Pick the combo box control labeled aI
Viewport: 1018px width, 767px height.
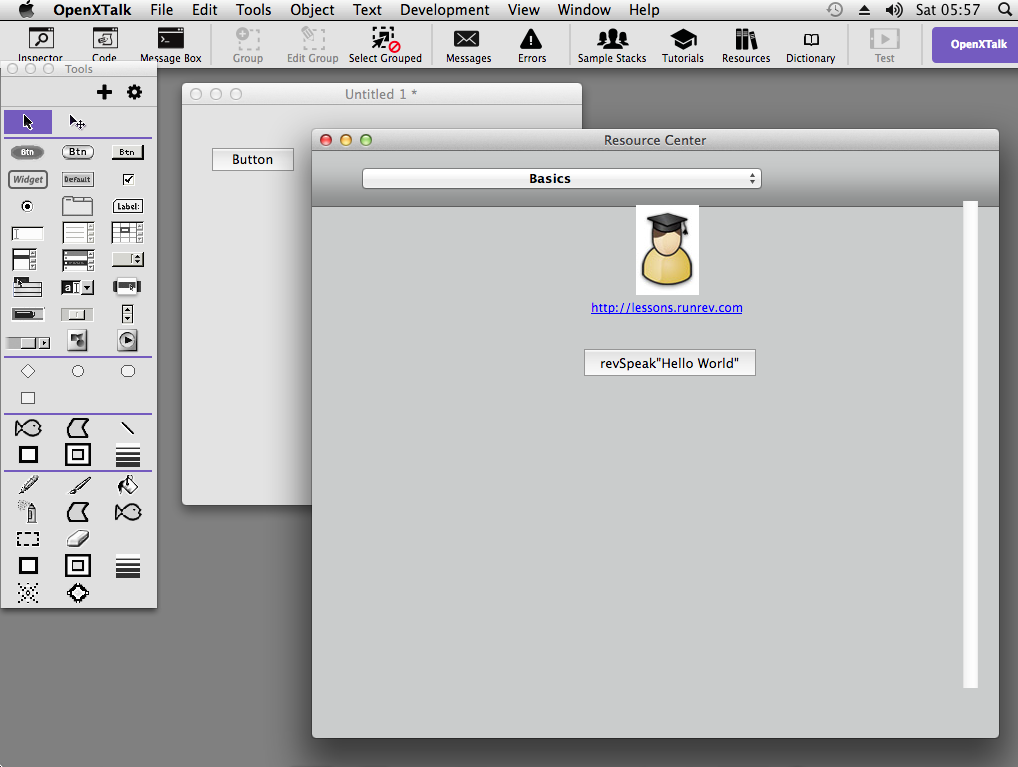pos(77,287)
